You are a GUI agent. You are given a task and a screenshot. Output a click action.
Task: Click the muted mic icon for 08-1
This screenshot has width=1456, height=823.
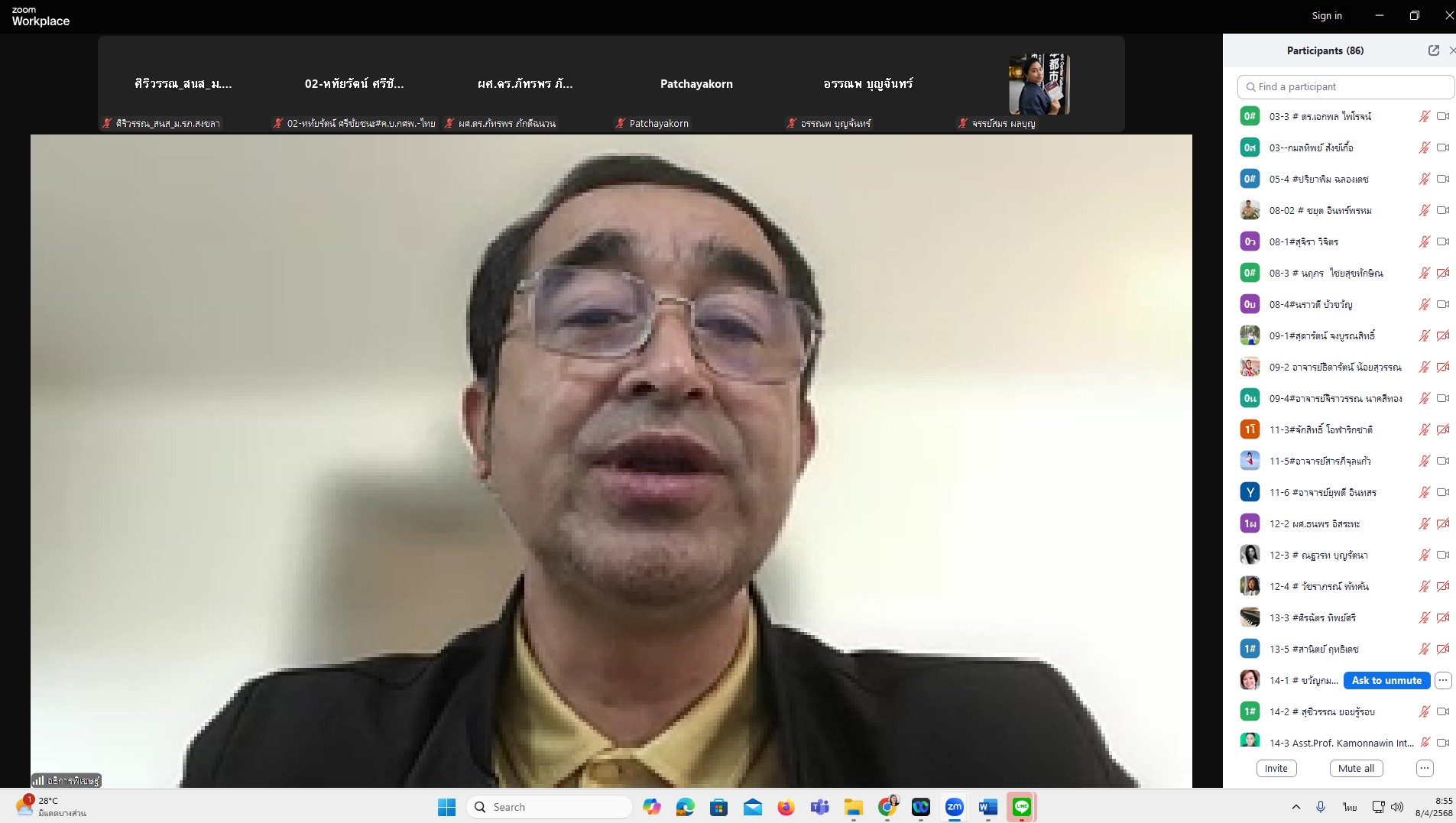pos(1425,241)
